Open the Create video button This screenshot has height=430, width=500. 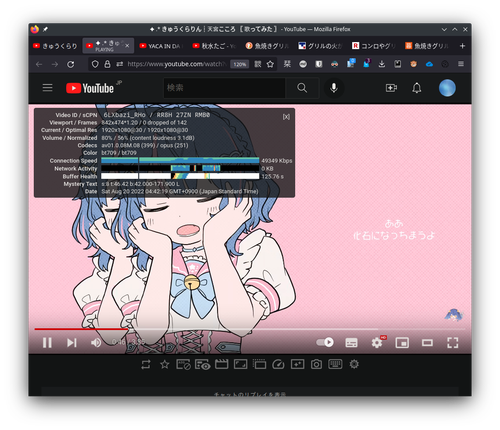[391, 88]
